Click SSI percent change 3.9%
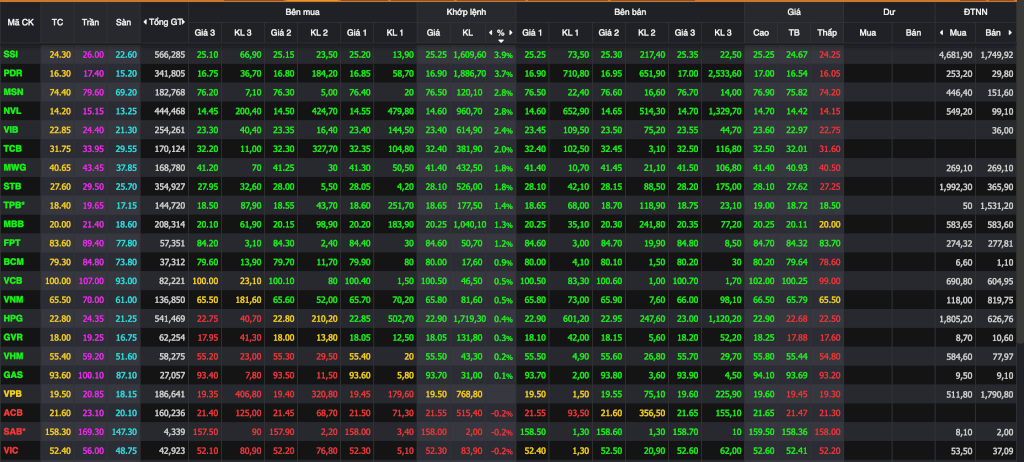Image resolution: width=1024 pixels, height=462 pixels. pos(504,54)
